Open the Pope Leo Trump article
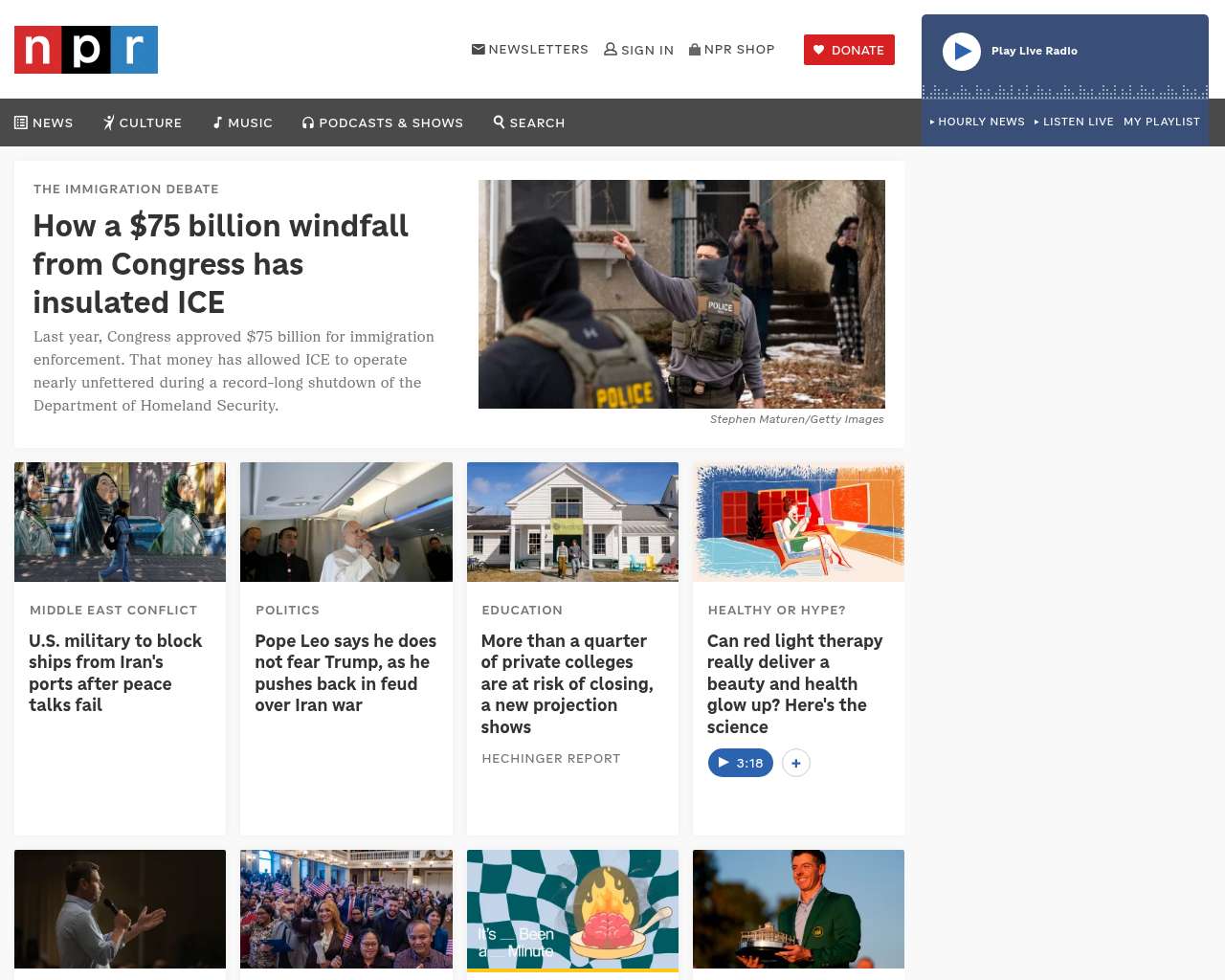The image size is (1225, 980). coord(345,673)
